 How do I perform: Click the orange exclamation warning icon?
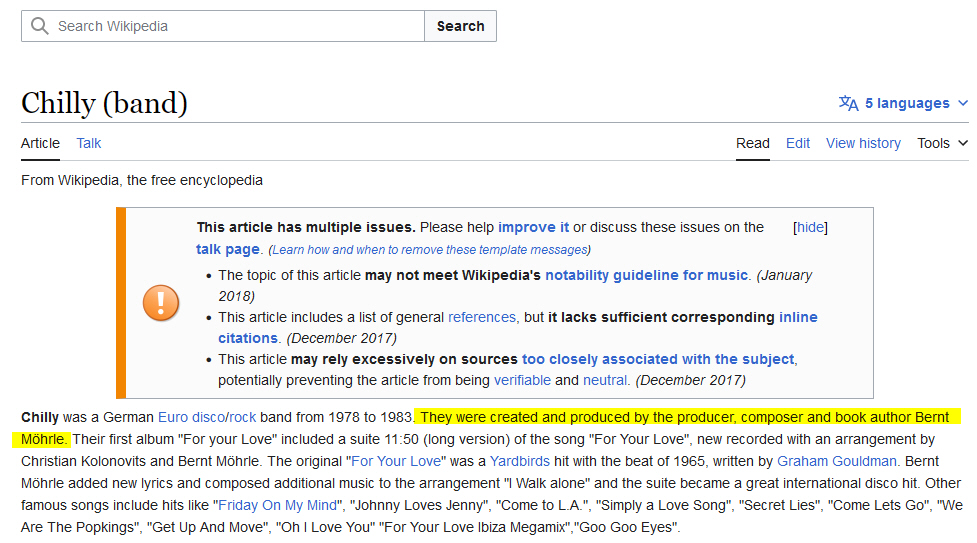[x=161, y=303]
